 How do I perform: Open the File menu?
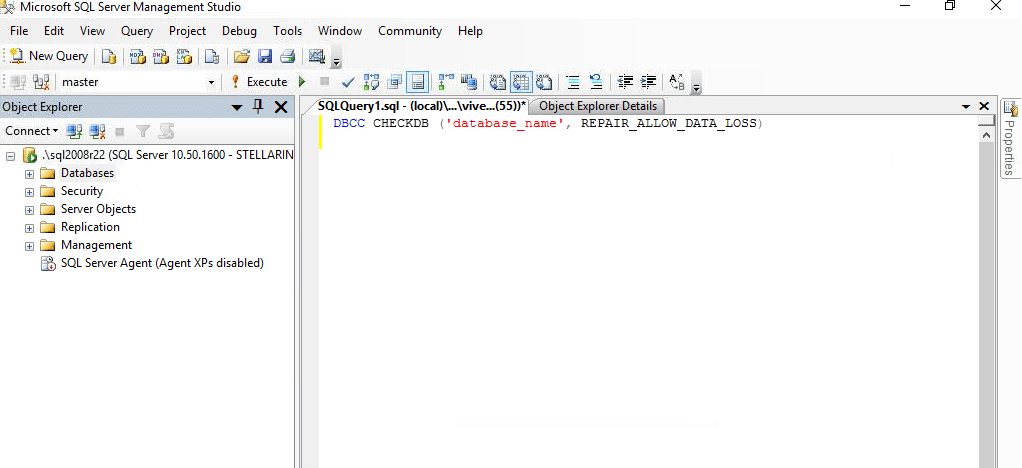(x=19, y=31)
